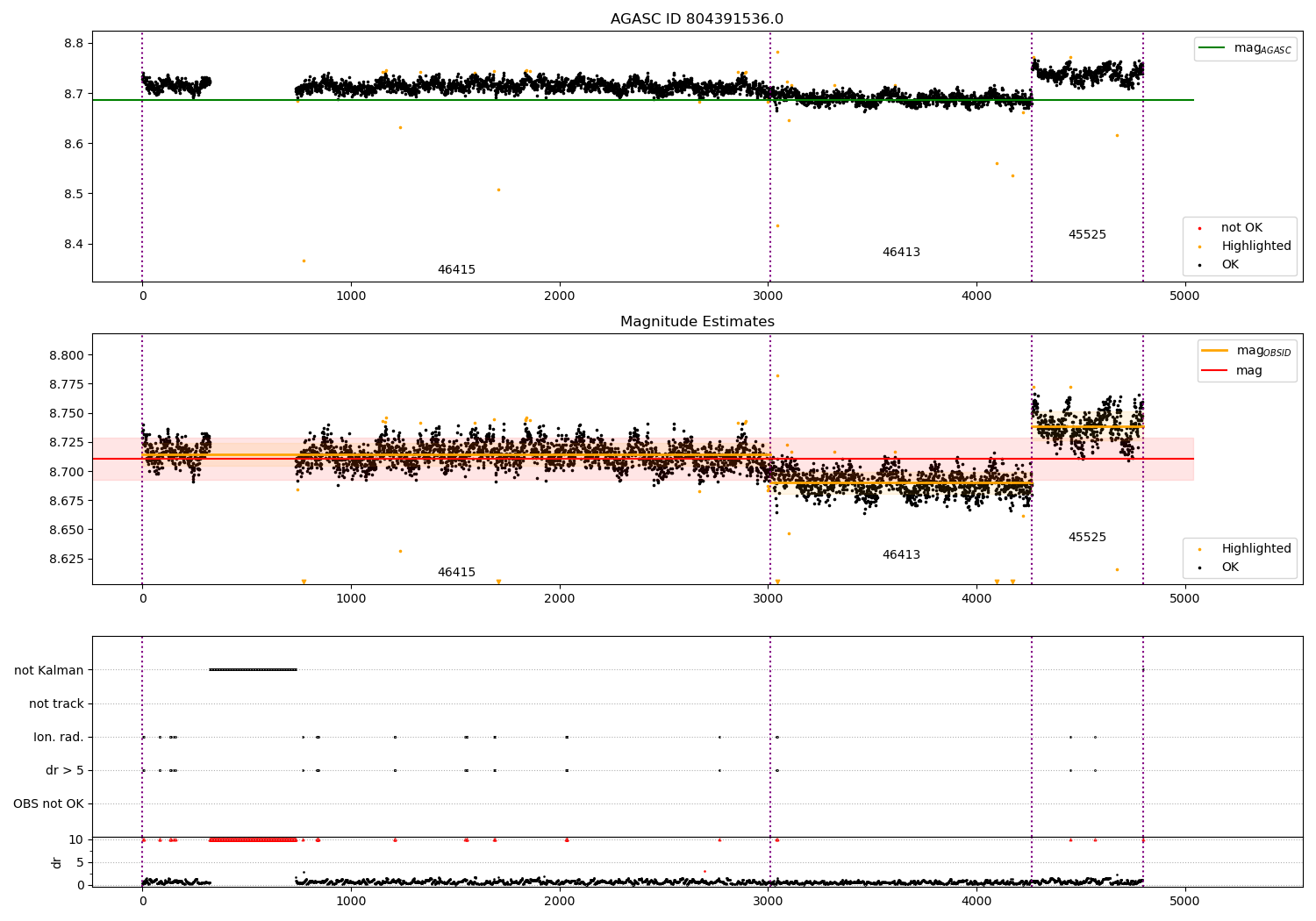Click the 'not Kalman' row label
The image size is (1316, 921).
click(49, 670)
